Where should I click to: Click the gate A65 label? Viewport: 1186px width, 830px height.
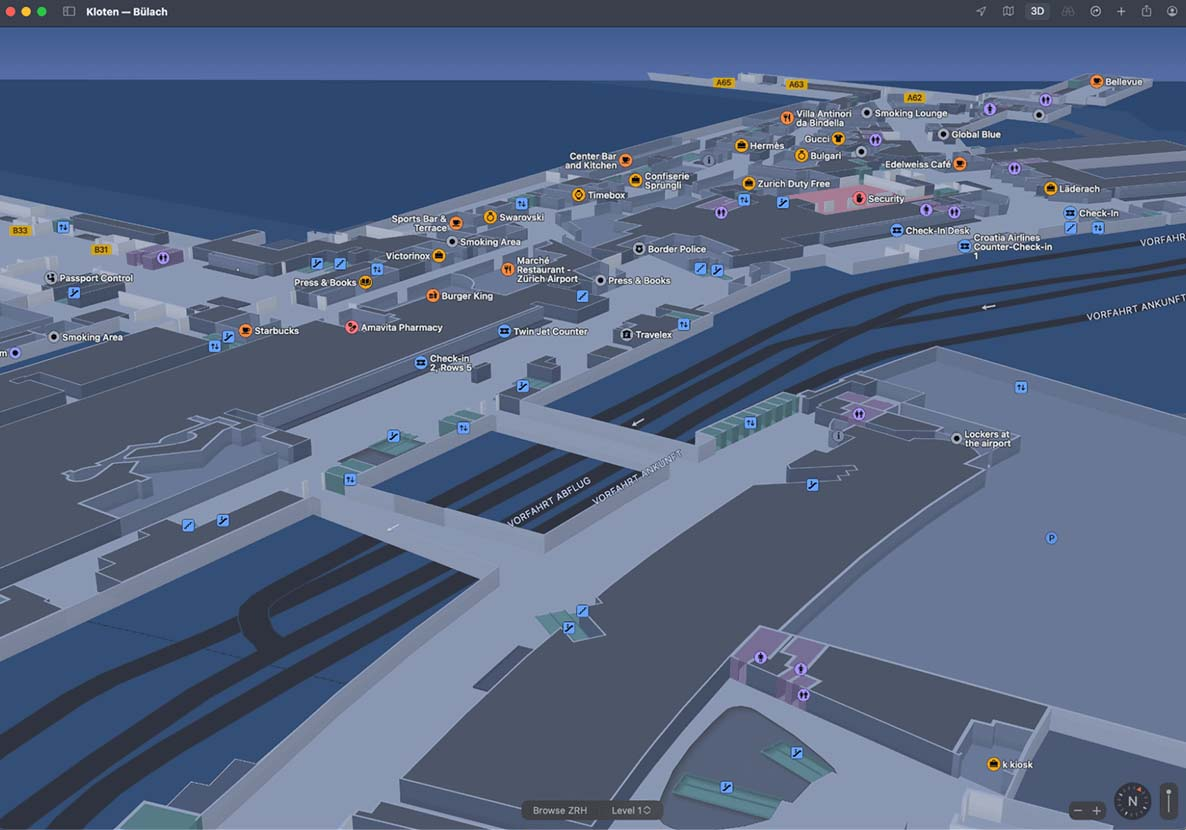pos(724,82)
